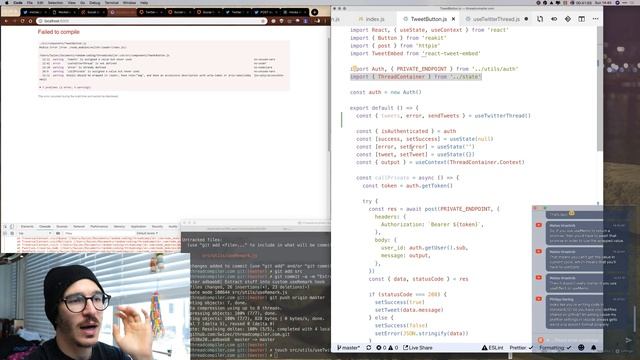The image size is (640, 360).
Task: Open the DevTools Console tab
Action: pos(45,227)
